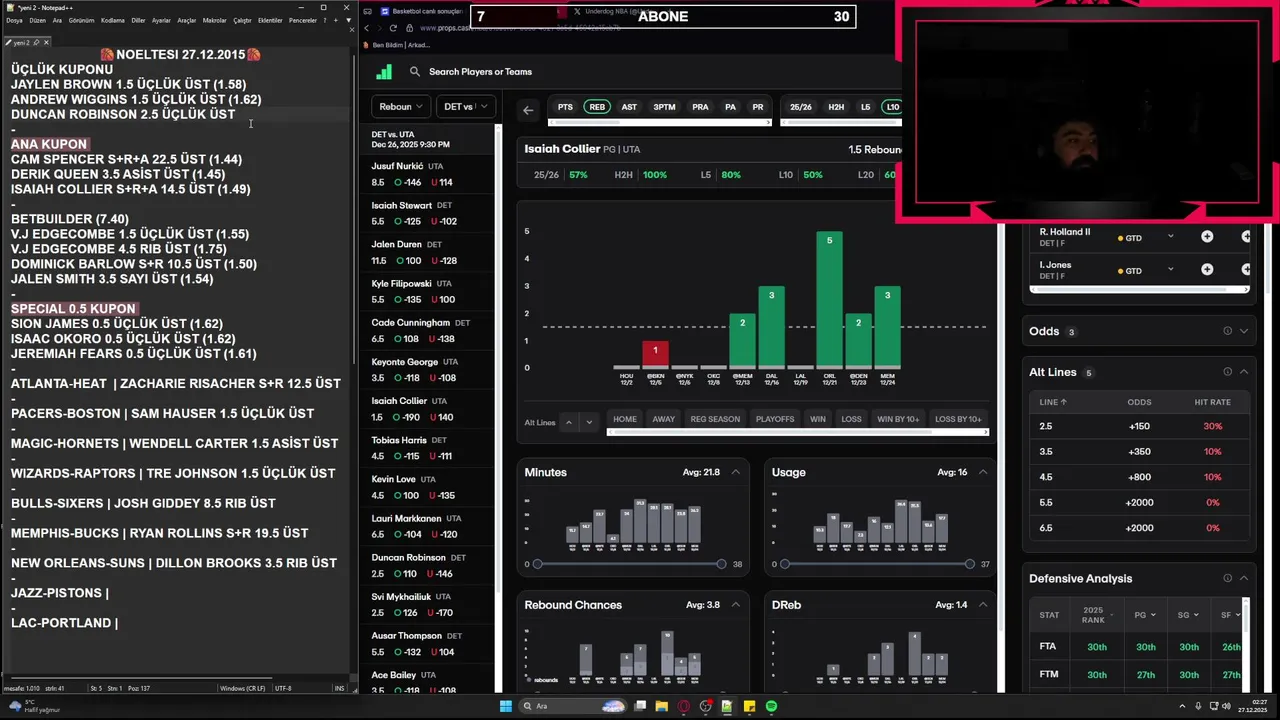
Task: Select the PTS stat tab
Action: point(565,107)
